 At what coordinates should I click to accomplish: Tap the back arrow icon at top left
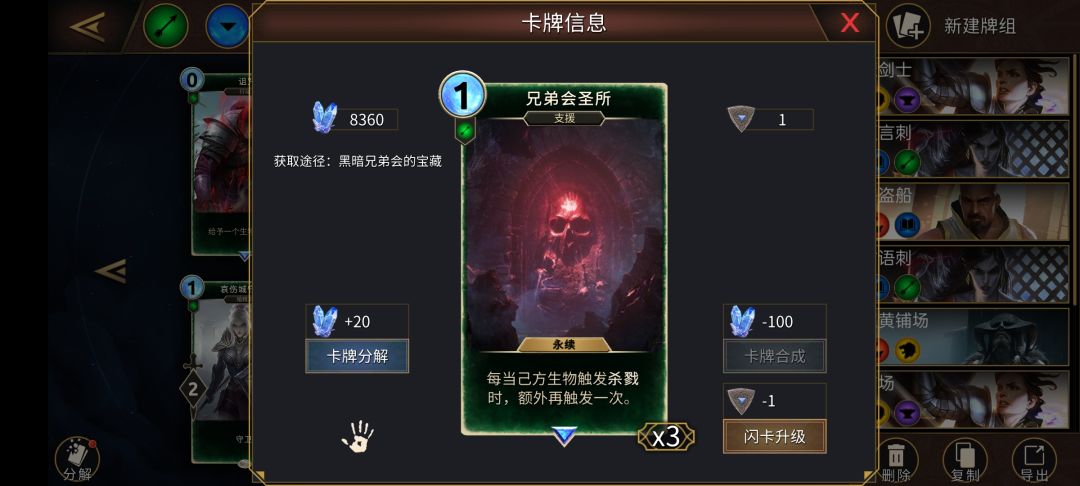click(x=87, y=26)
